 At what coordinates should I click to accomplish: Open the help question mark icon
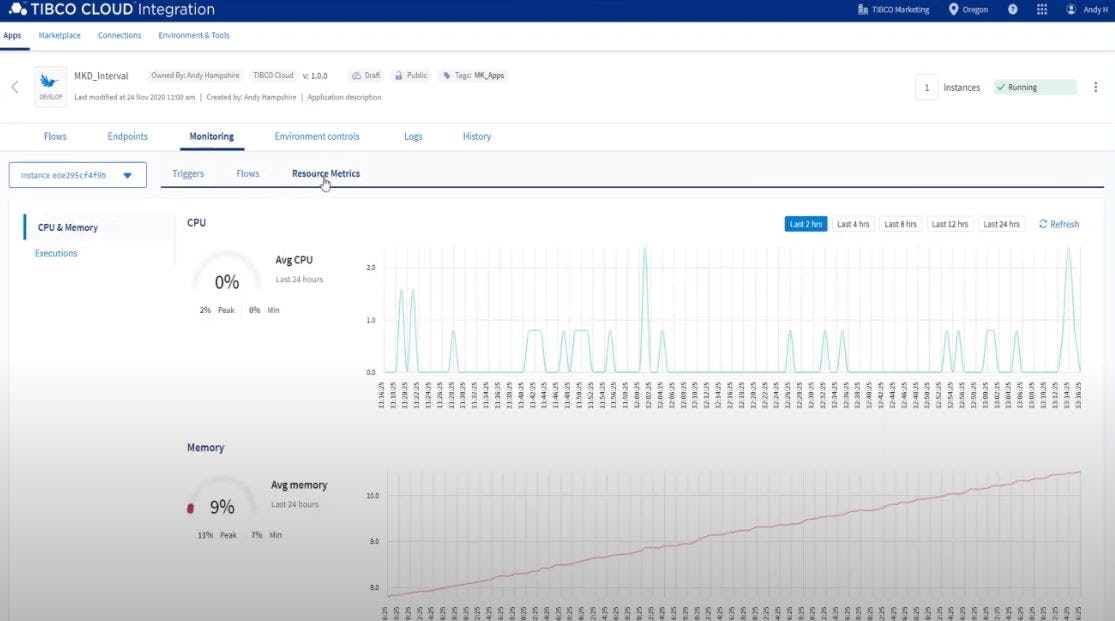1013,9
